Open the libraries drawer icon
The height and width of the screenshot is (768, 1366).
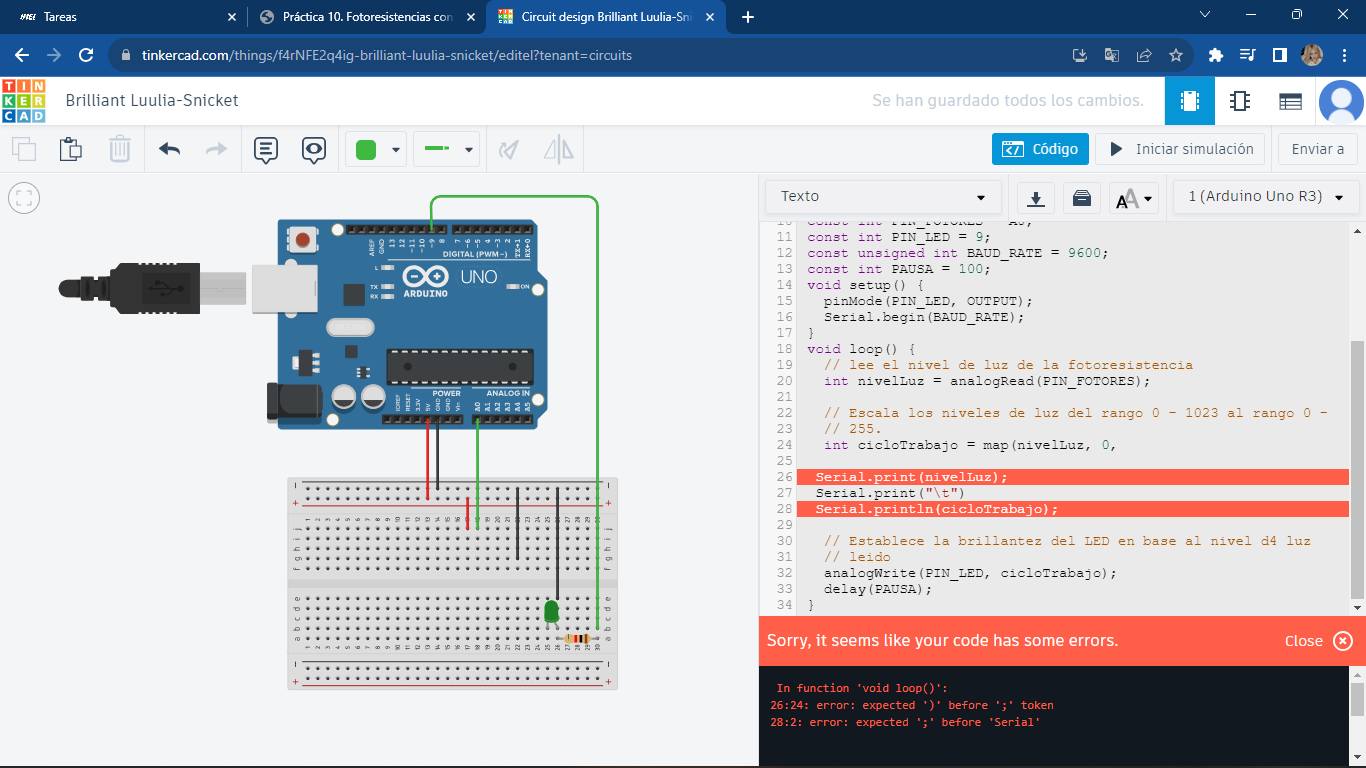pos(1081,198)
